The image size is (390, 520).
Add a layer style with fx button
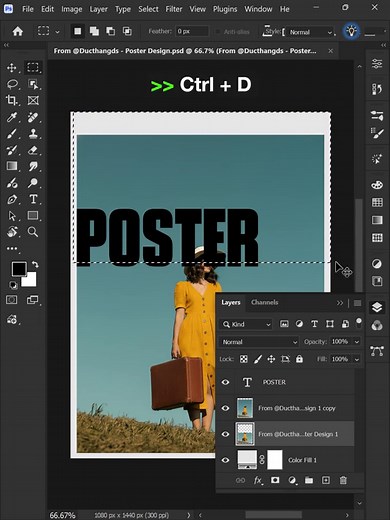click(258, 480)
